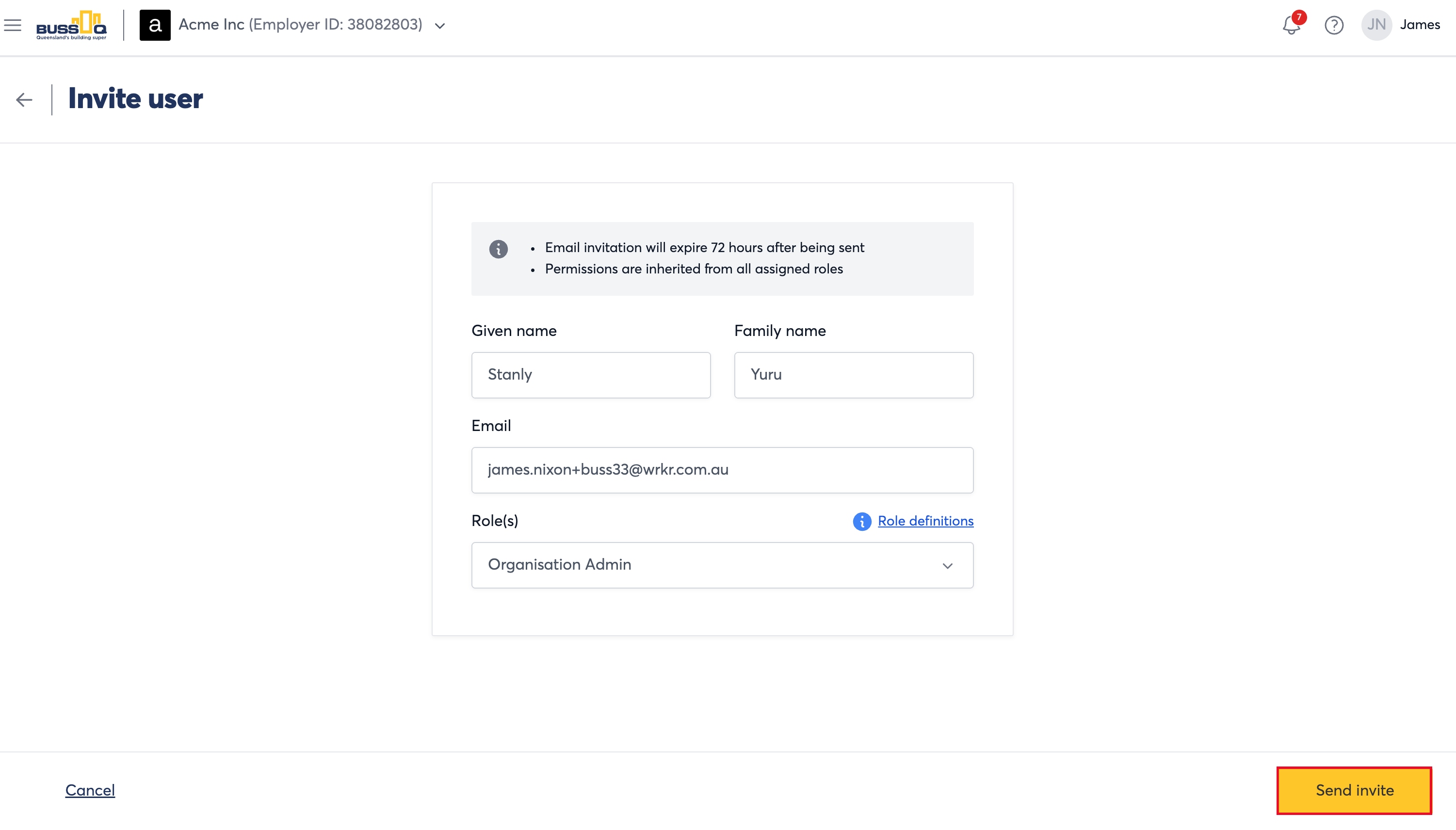Viewport: 1456px width, 830px height.
Task: Click the BUSSQ logo
Action: (x=71, y=25)
